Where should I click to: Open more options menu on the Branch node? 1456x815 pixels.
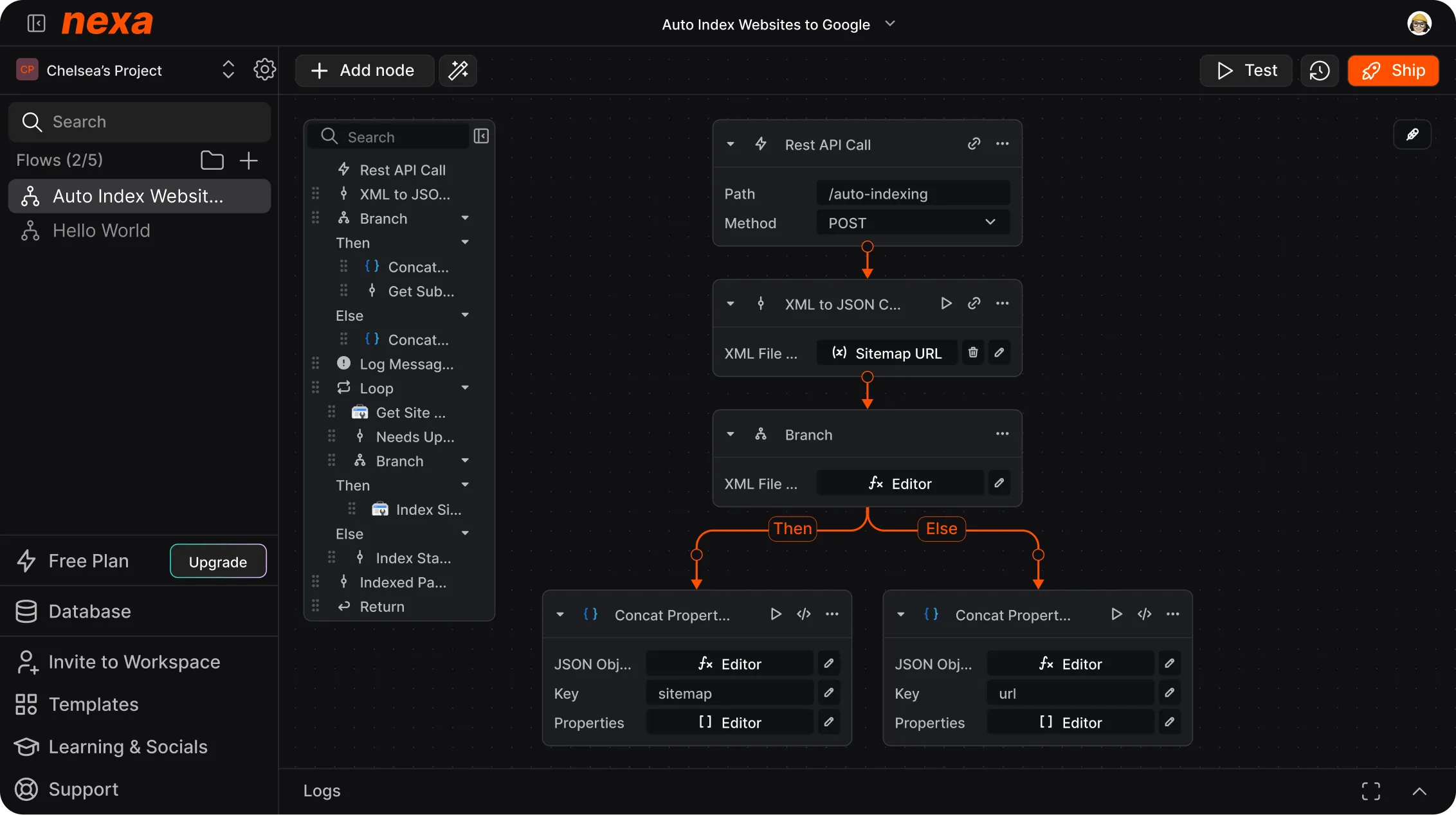[1002, 434]
